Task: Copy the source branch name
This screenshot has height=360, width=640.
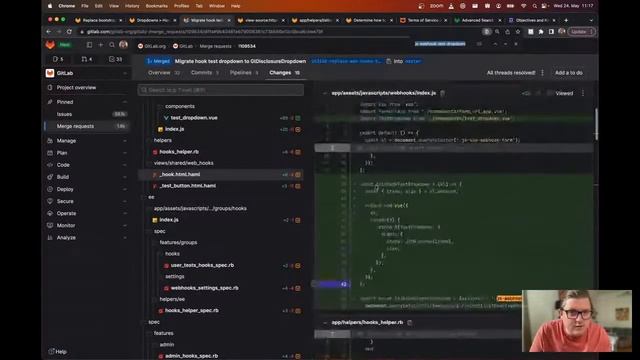Action: [x=389, y=61]
